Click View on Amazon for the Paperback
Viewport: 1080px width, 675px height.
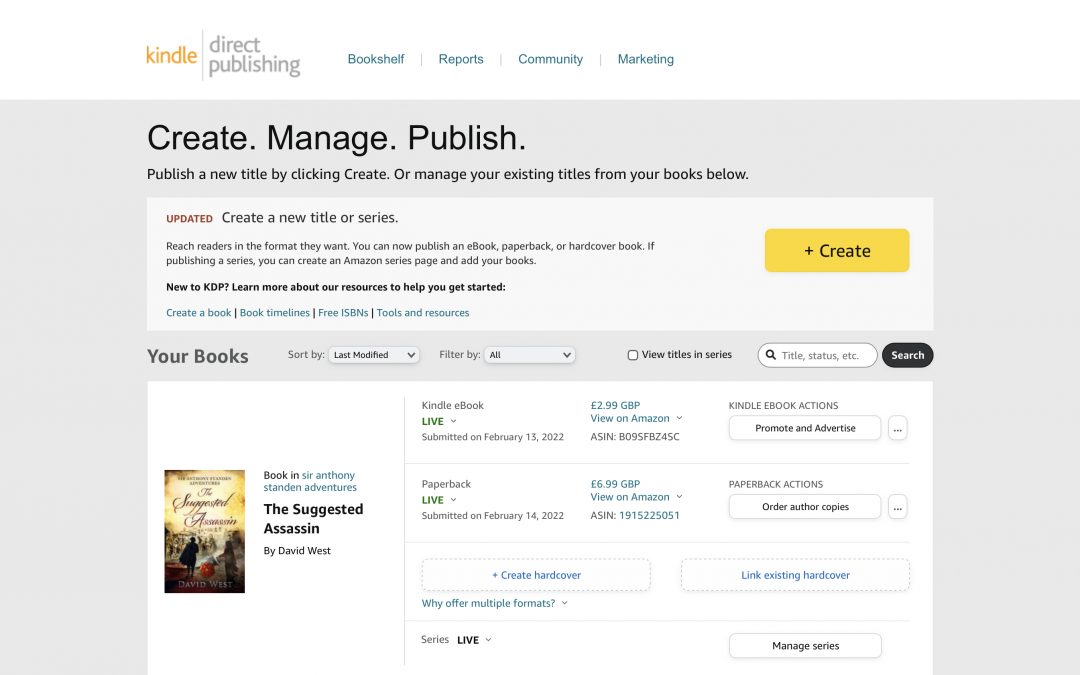[630, 497]
